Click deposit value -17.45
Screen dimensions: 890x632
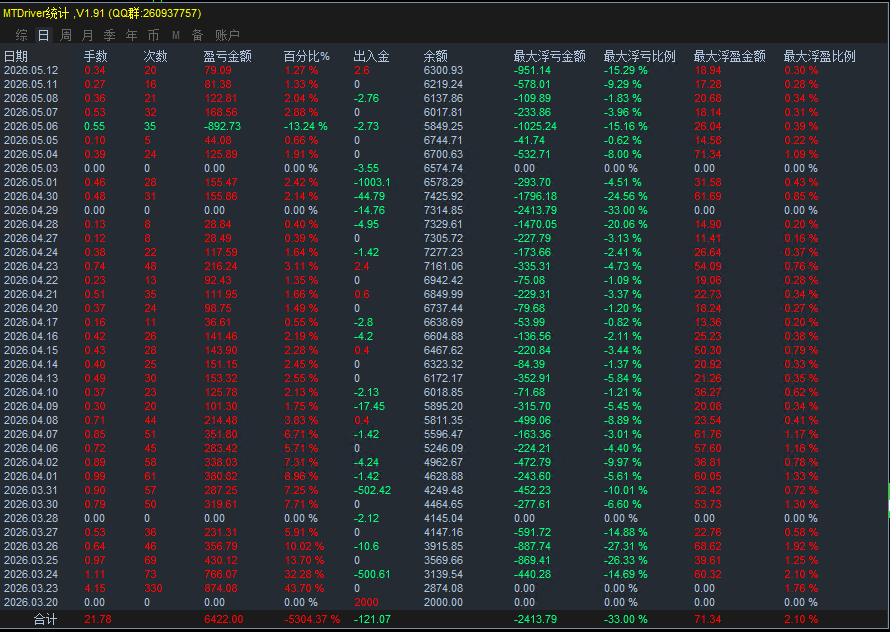pyautogui.click(x=369, y=406)
